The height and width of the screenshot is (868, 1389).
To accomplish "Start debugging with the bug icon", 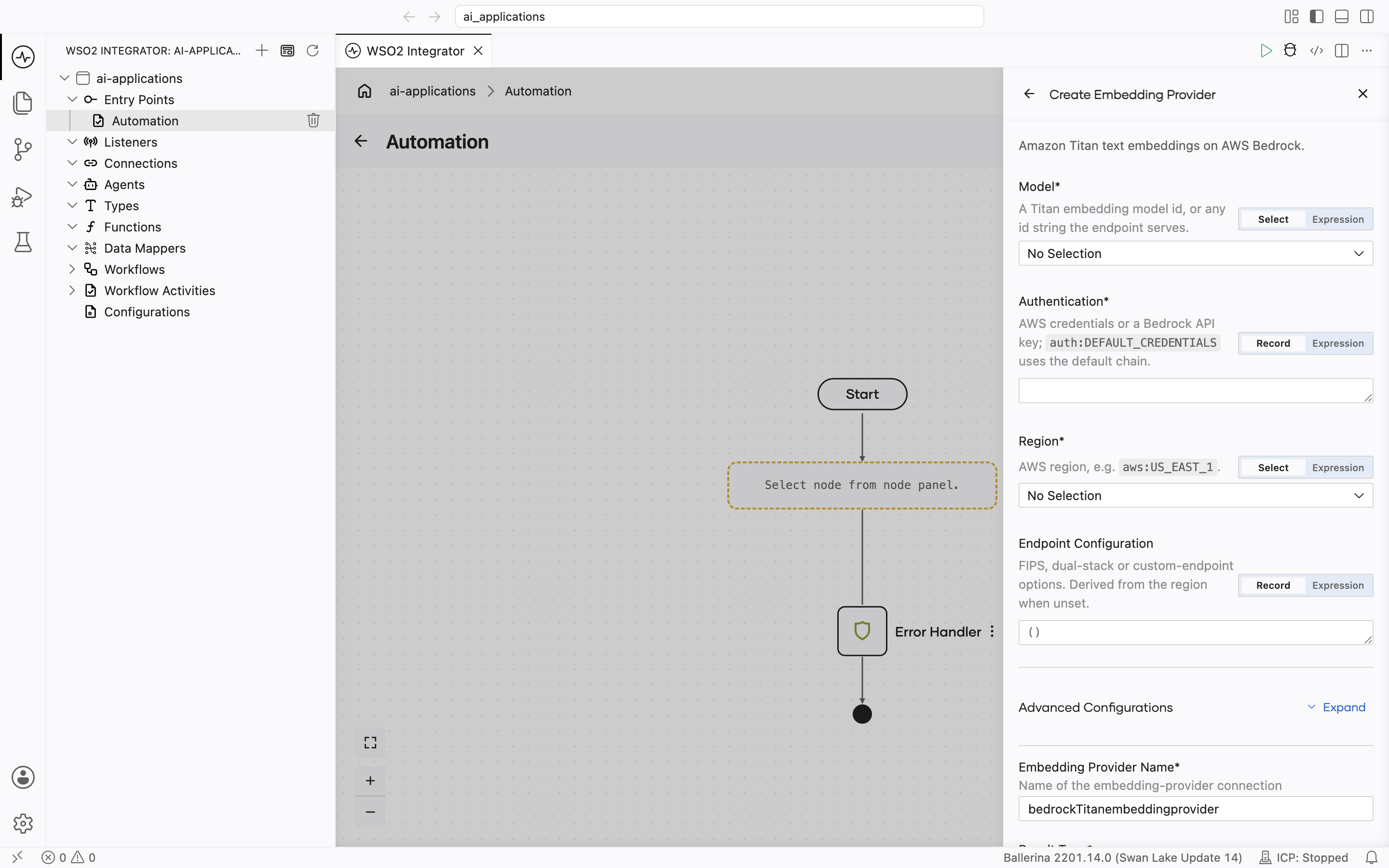I will point(1290,51).
